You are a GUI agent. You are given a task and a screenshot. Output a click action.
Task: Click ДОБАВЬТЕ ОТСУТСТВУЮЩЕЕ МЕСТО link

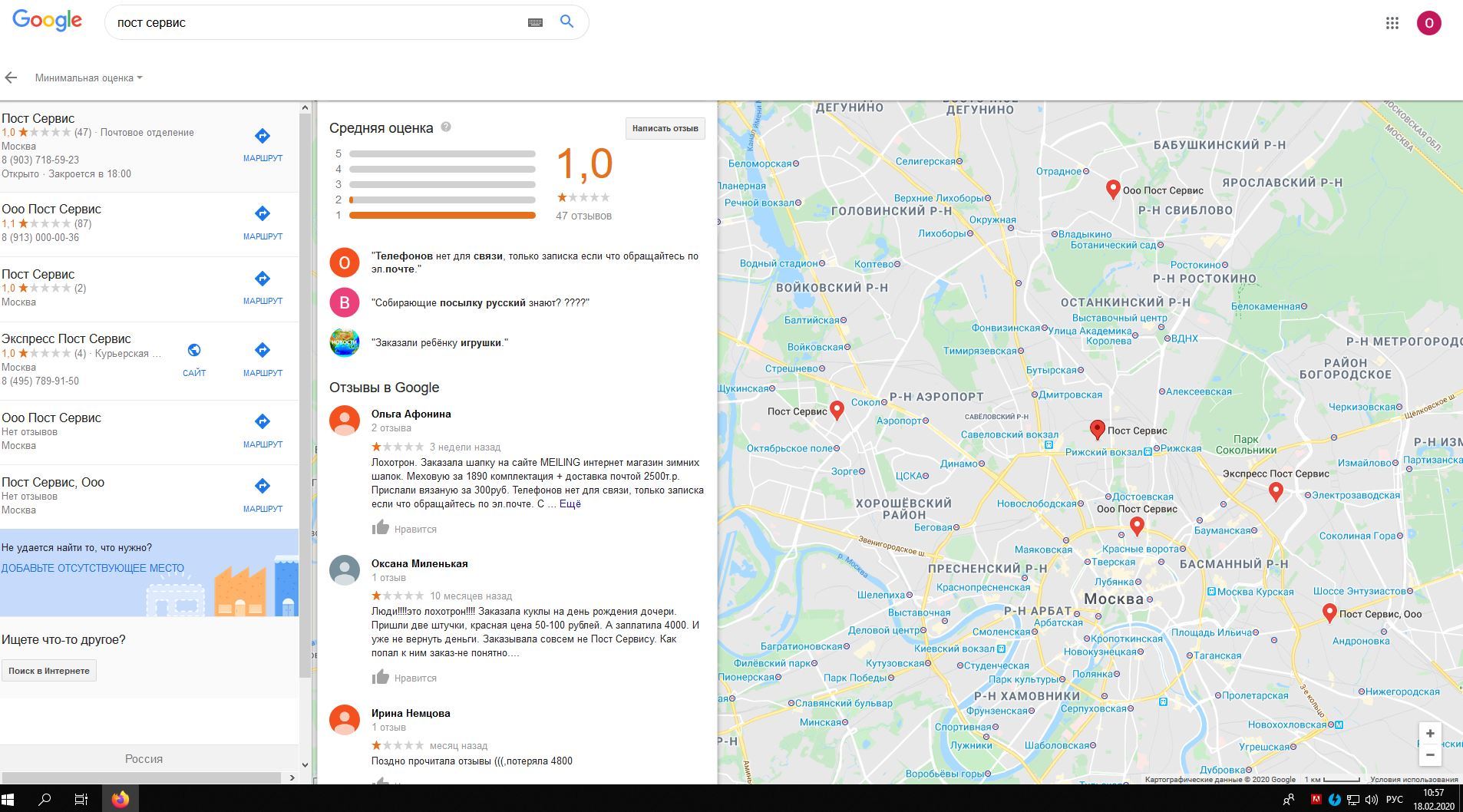click(93, 568)
